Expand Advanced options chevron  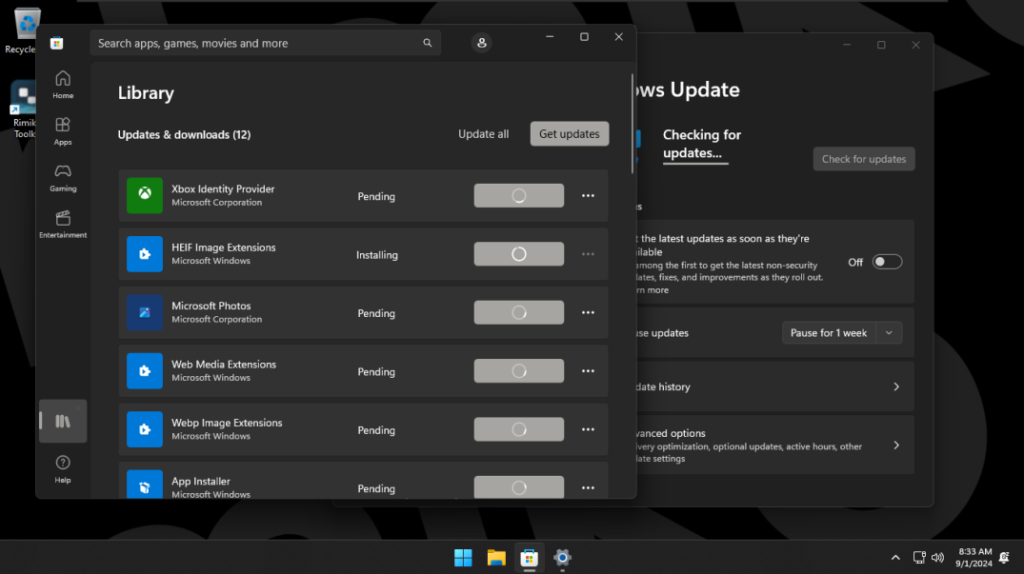[x=896, y=445]
